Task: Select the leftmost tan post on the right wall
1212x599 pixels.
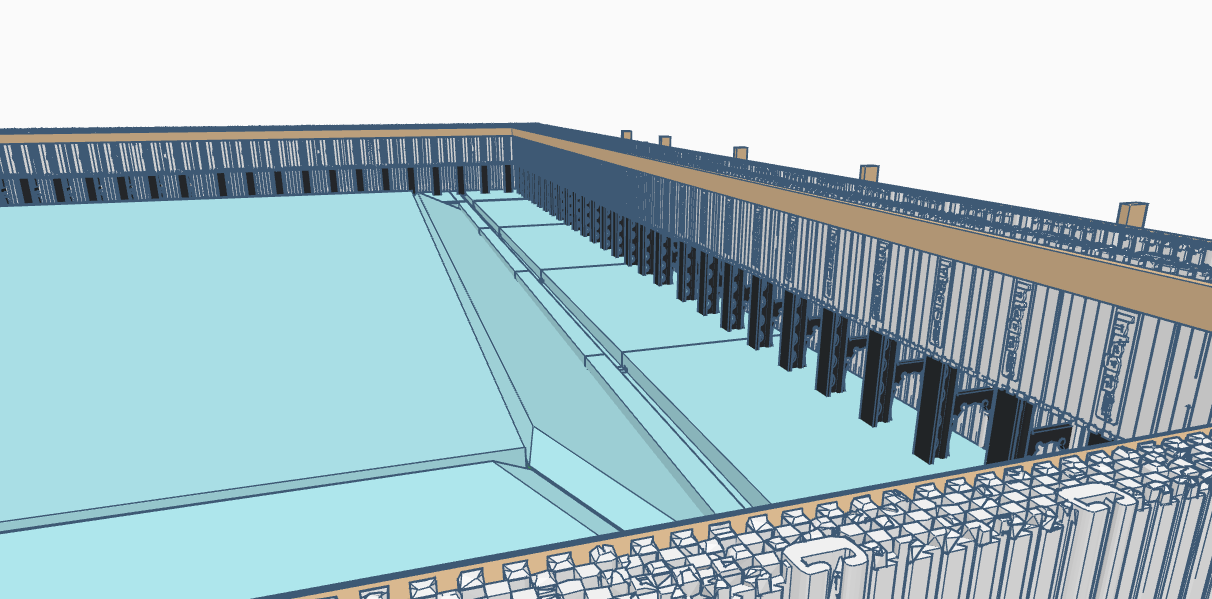Action: [x=626, y=134]
